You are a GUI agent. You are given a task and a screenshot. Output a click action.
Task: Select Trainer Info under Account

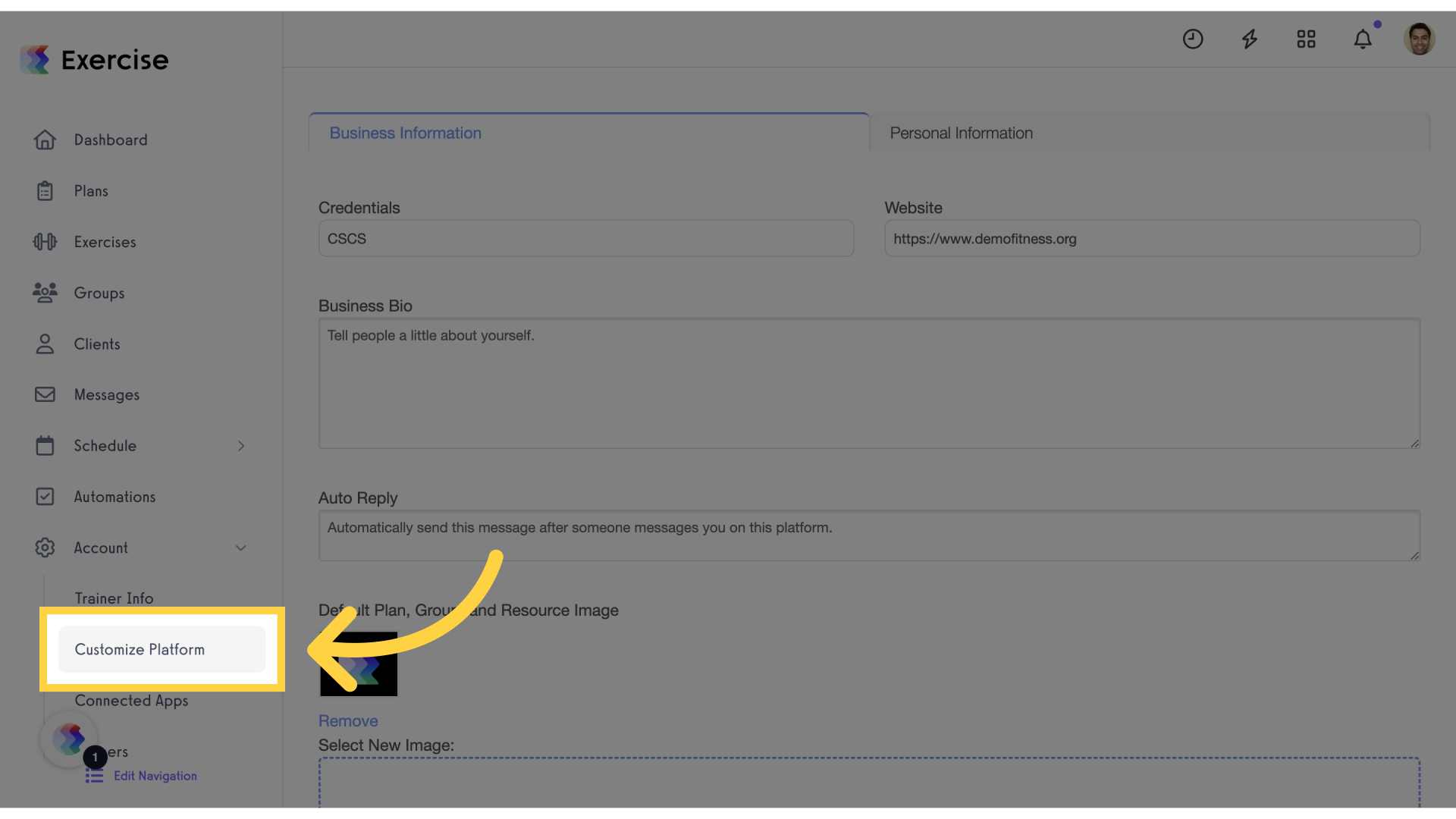pos(114,598)
